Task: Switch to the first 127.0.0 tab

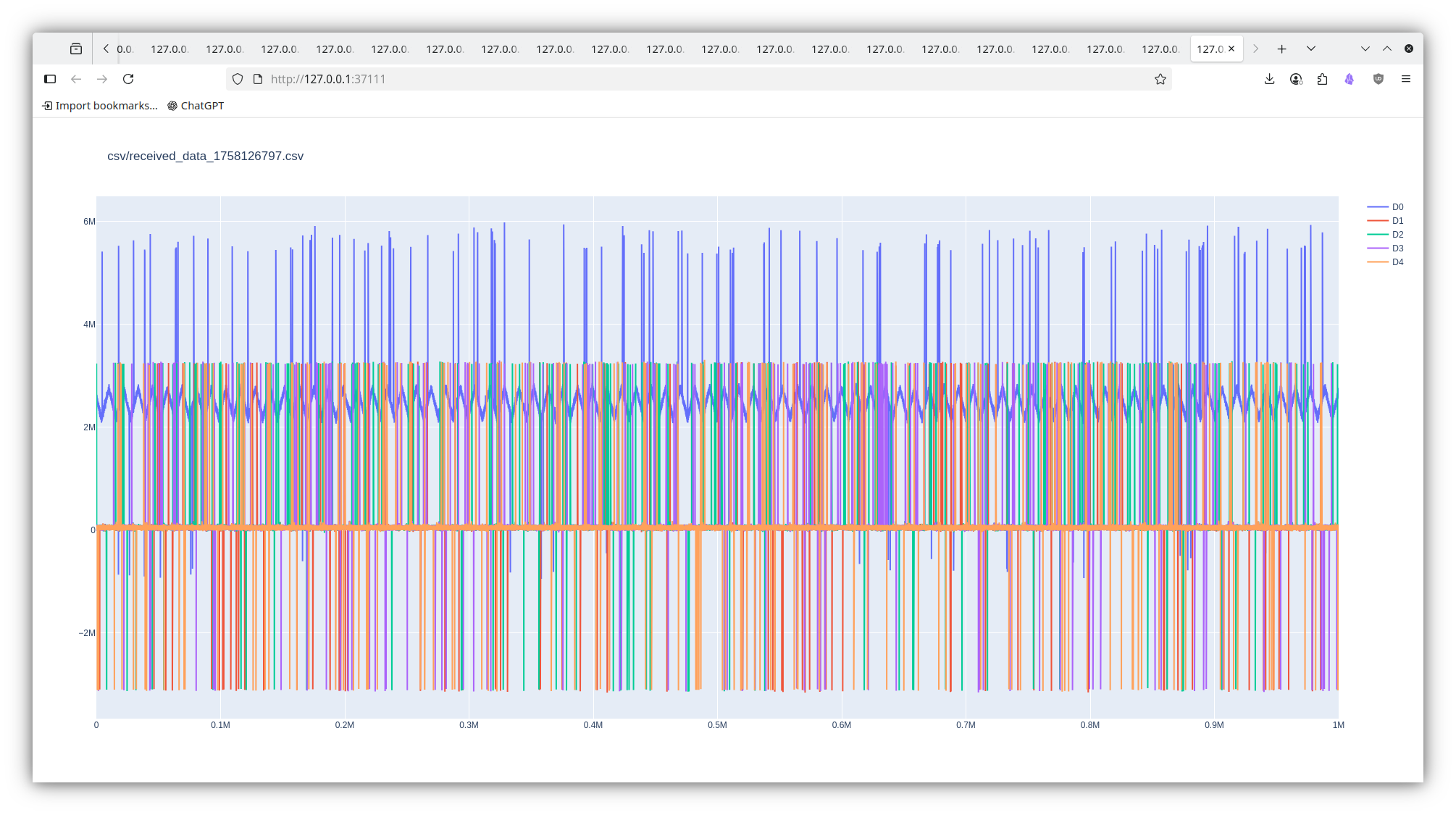Action: pyautogui.click(x=169, y=49)
